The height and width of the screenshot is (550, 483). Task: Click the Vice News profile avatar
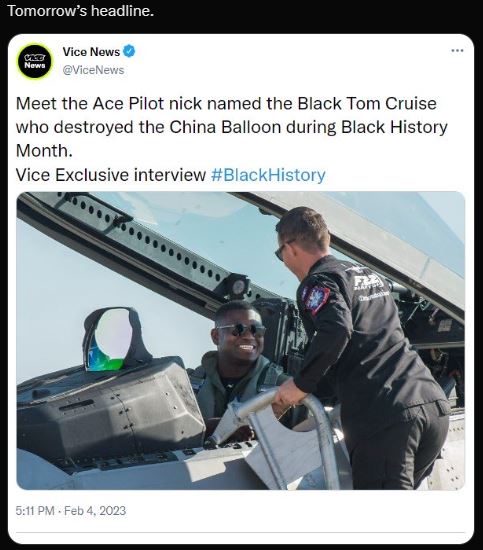click(34, 61)
